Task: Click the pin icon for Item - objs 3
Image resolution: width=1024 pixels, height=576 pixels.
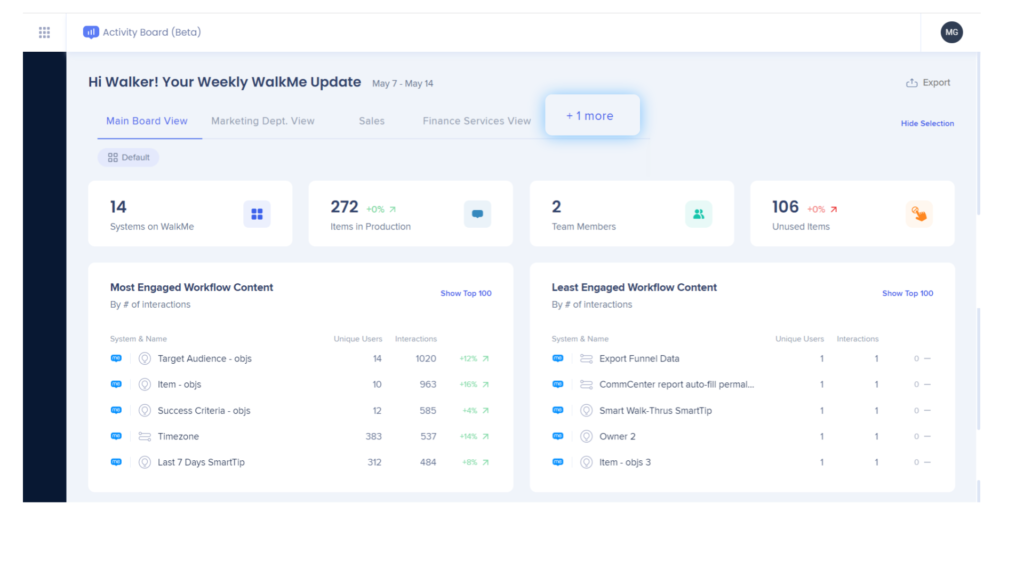Action: click(586, 462)
